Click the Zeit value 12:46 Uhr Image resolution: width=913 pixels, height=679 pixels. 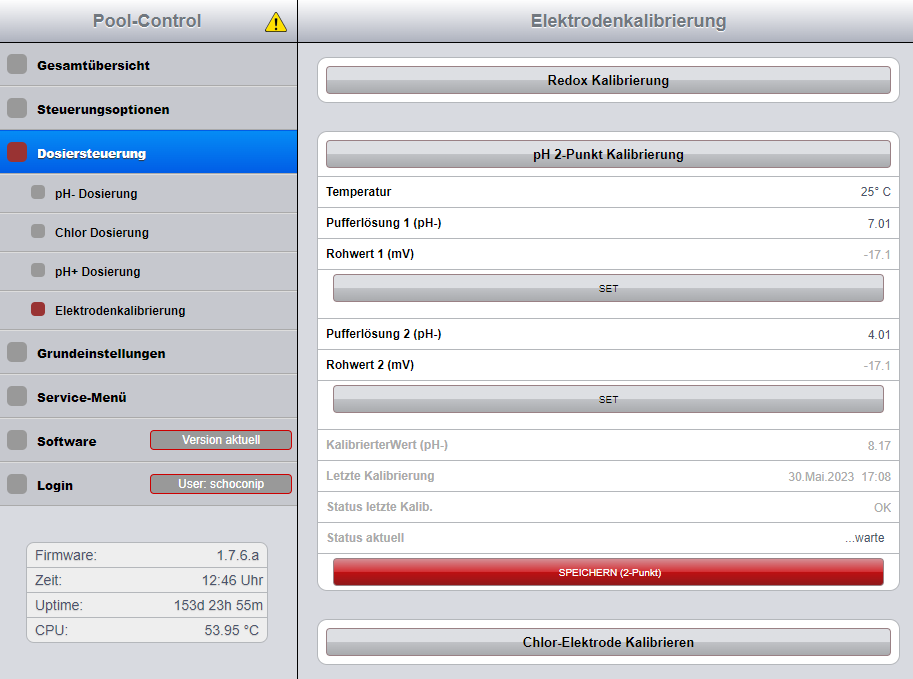pos(232,581)
